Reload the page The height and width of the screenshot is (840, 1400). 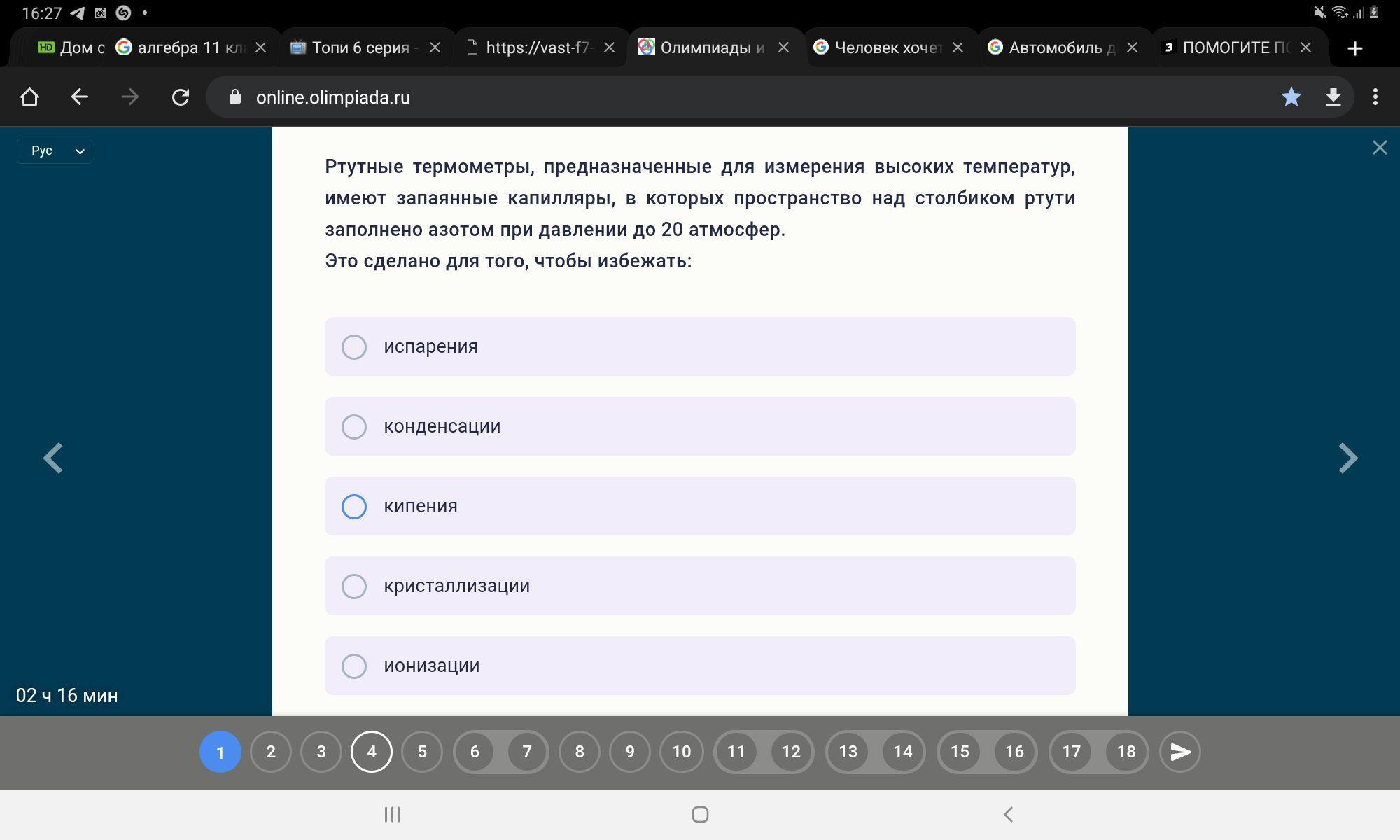pos(181,97)
